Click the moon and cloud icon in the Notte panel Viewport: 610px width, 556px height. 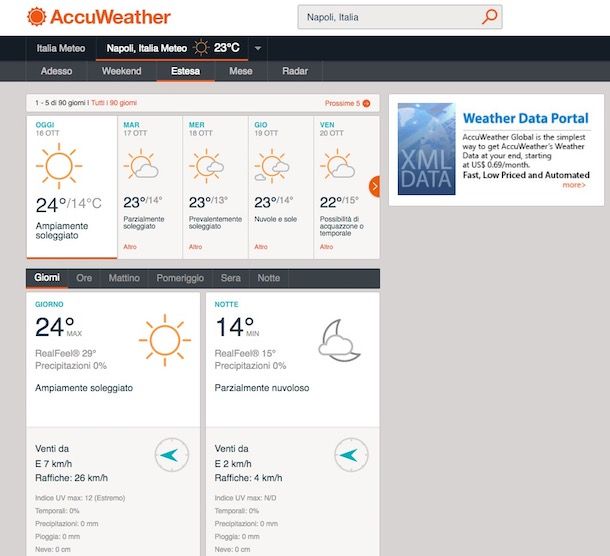click(339, 341)
